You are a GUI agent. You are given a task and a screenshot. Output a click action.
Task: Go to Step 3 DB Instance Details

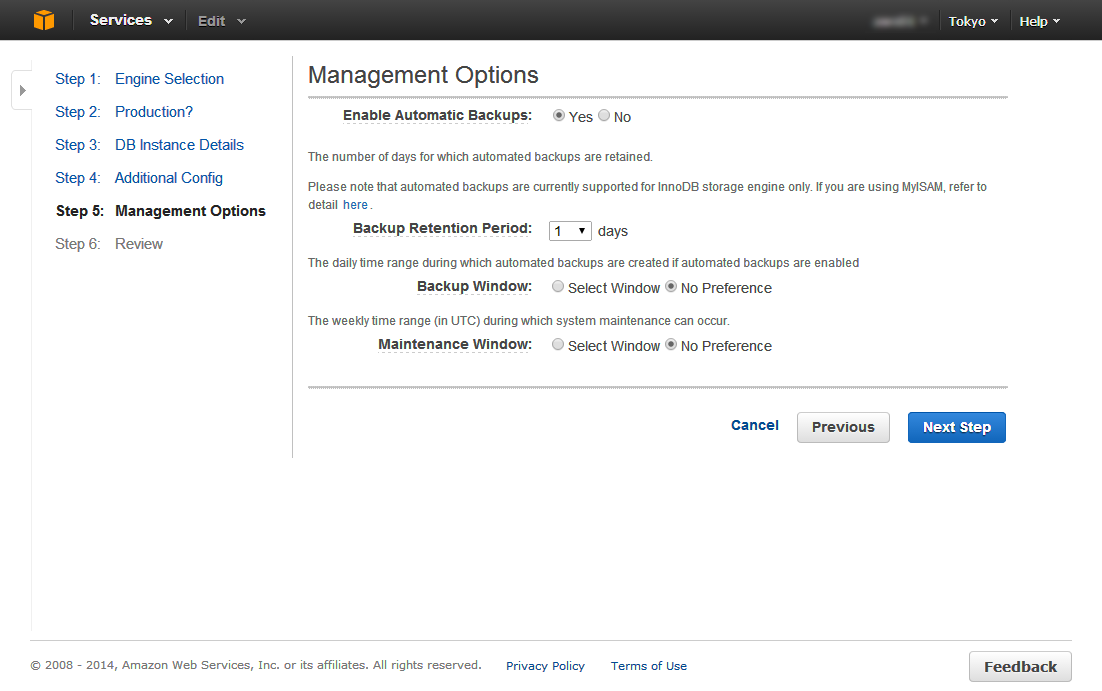(179, 145)
